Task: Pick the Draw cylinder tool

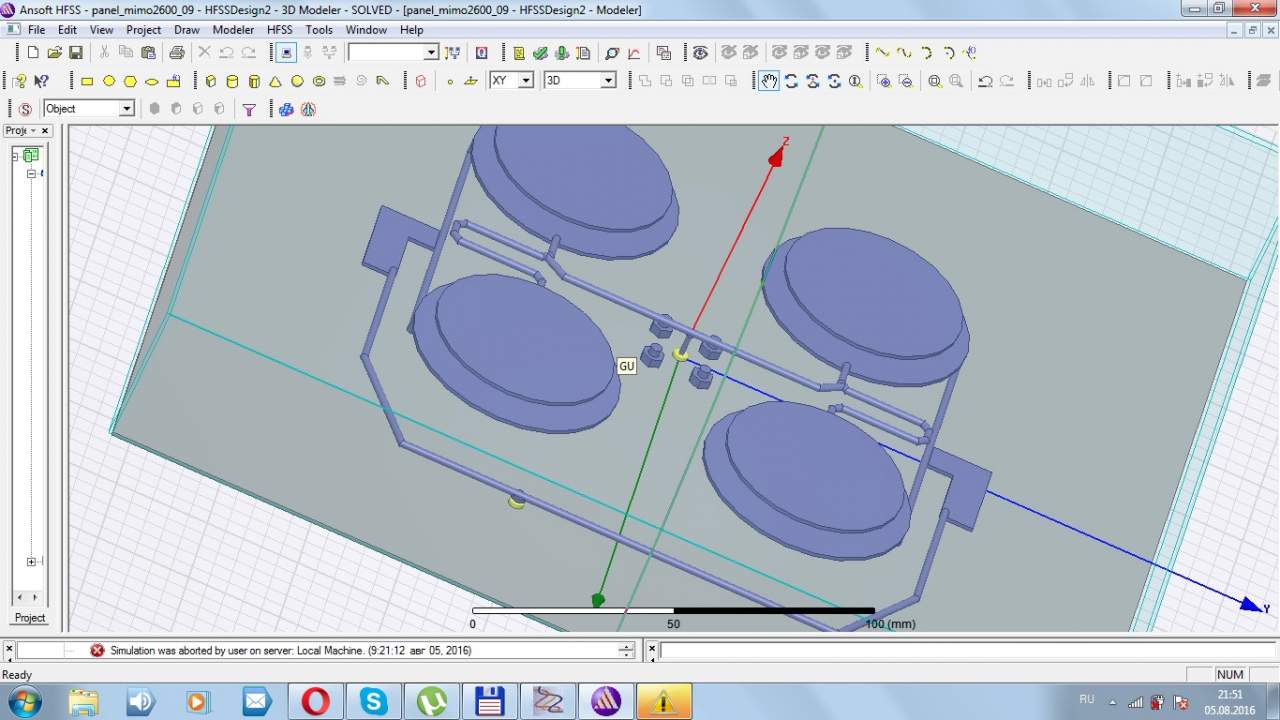Action: click(232, 81)
